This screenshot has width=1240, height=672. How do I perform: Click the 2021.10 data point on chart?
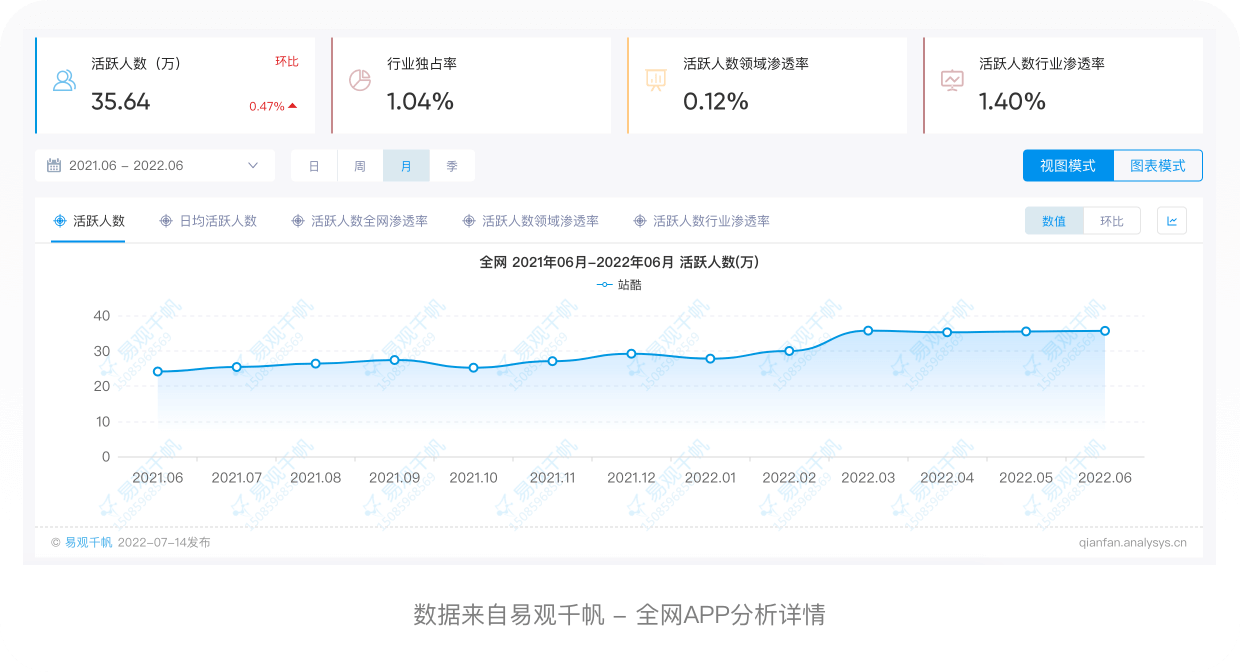click(x=474, y=368)
